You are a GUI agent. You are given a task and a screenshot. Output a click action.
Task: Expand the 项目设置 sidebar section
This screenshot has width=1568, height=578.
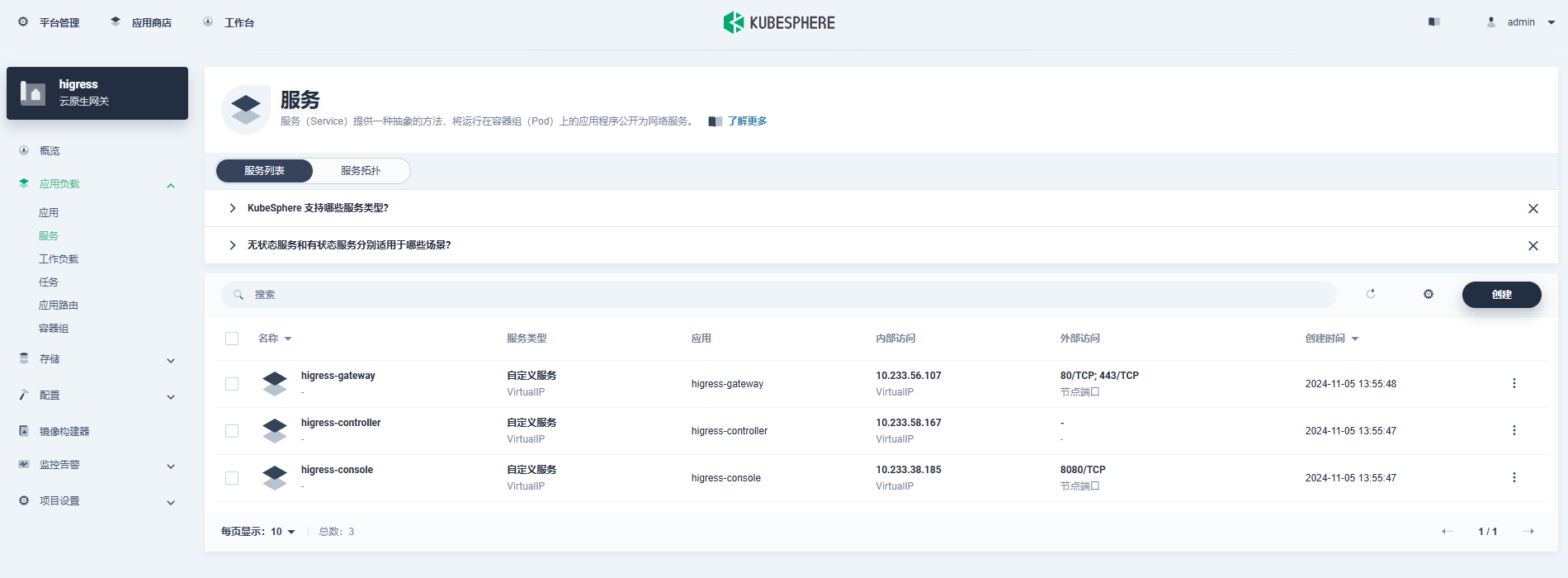pos(171,502)
